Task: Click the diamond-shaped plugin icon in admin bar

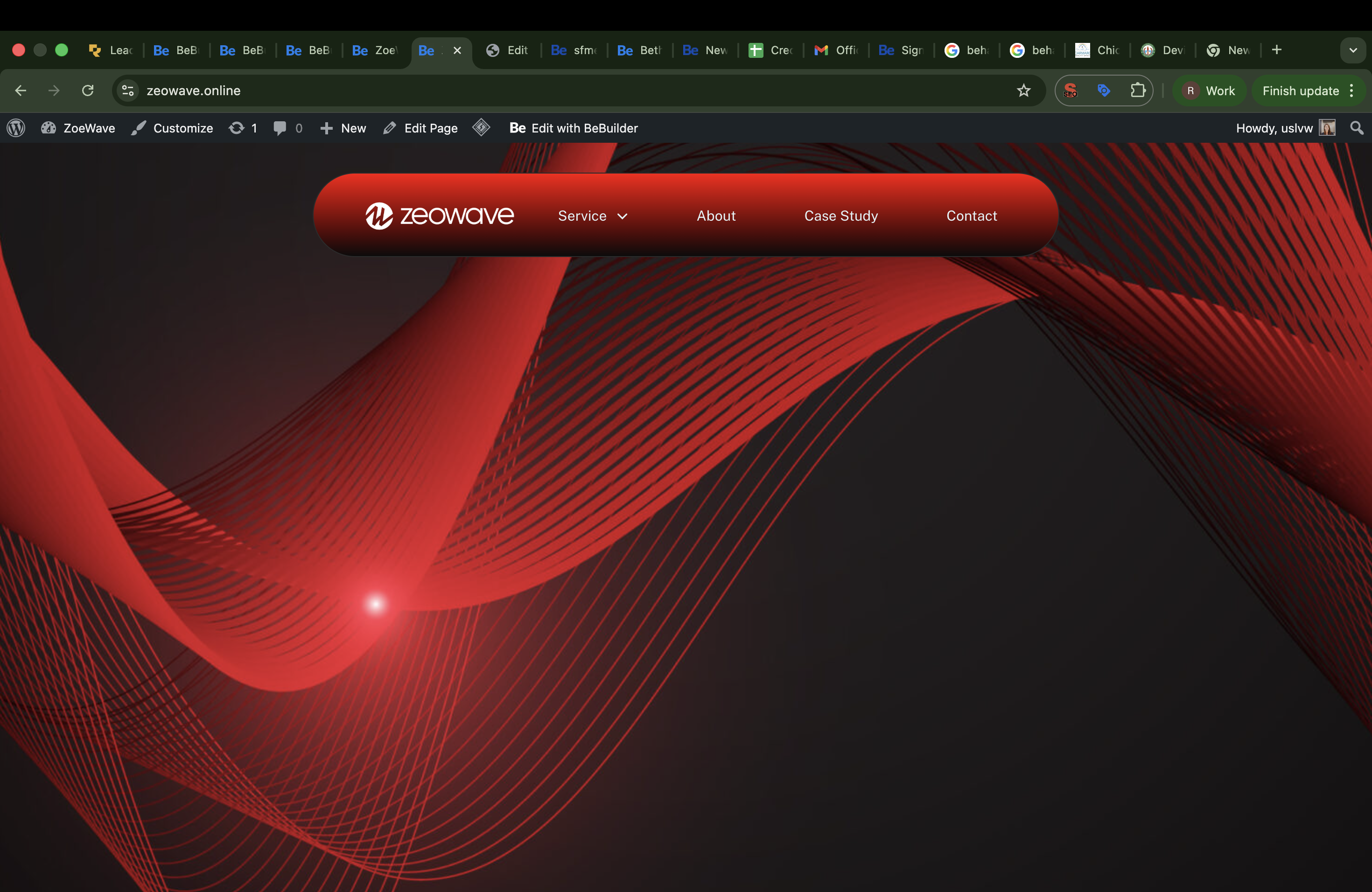Action: tap(481, 127)
